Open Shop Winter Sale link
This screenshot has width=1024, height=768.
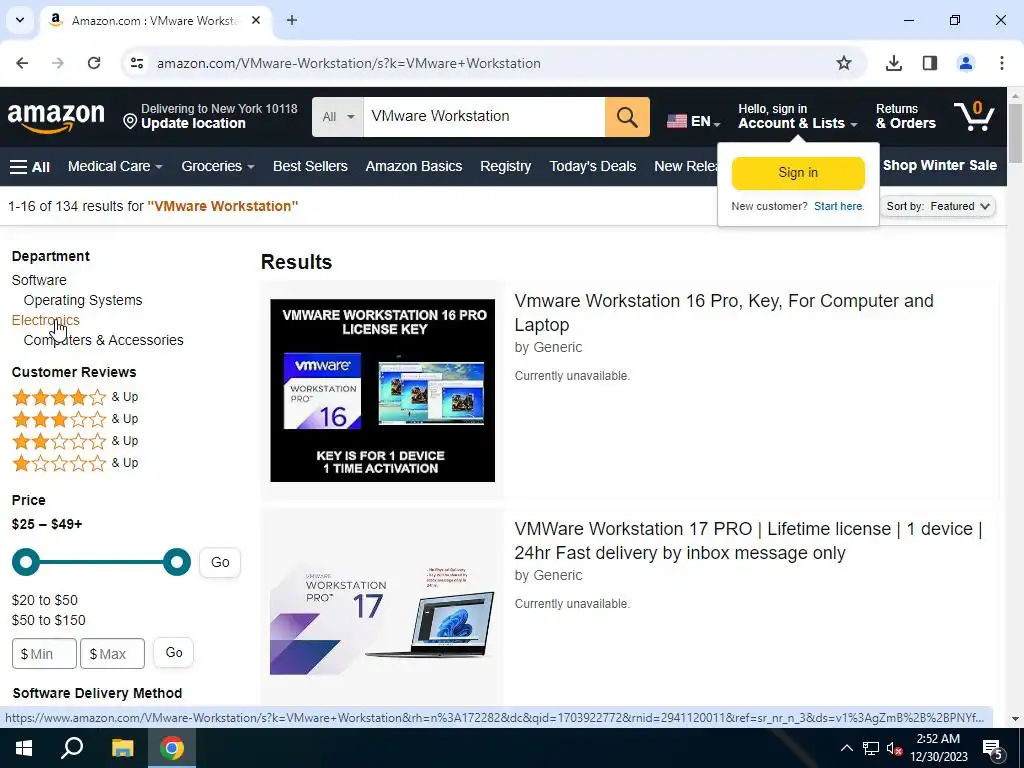click(x=940, y=165)
